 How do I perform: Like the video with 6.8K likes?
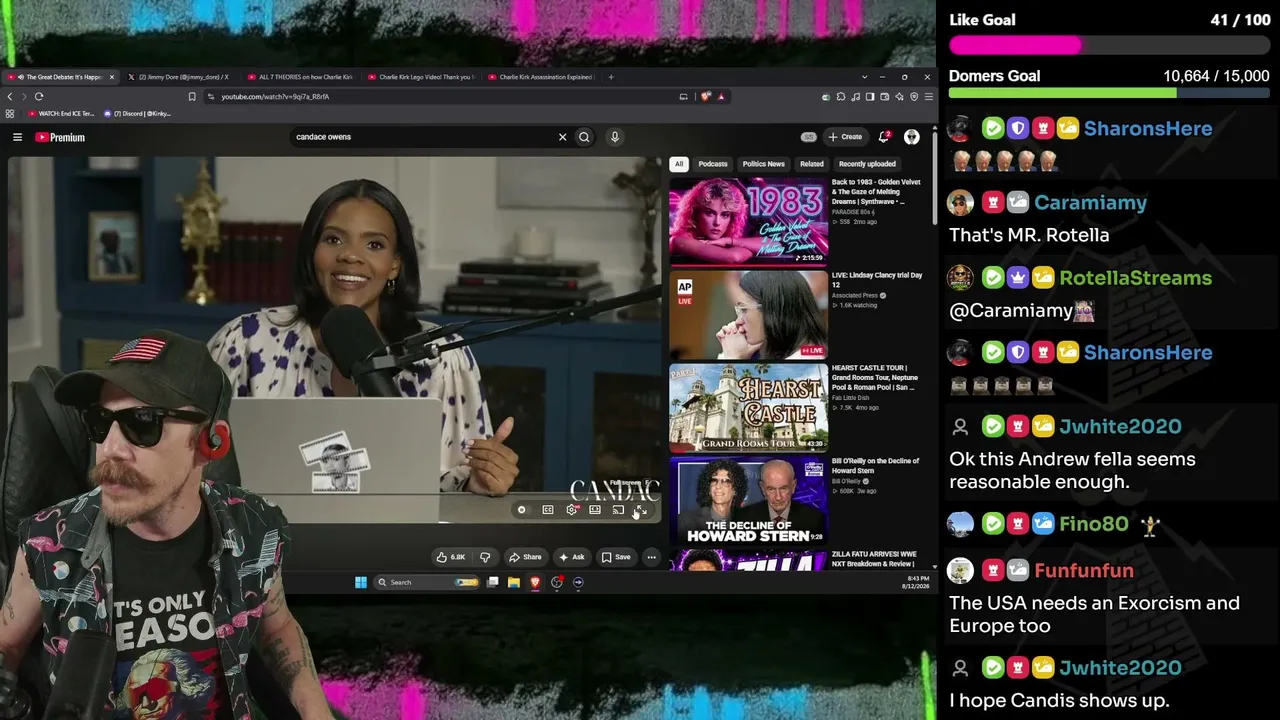coord(451,557)
